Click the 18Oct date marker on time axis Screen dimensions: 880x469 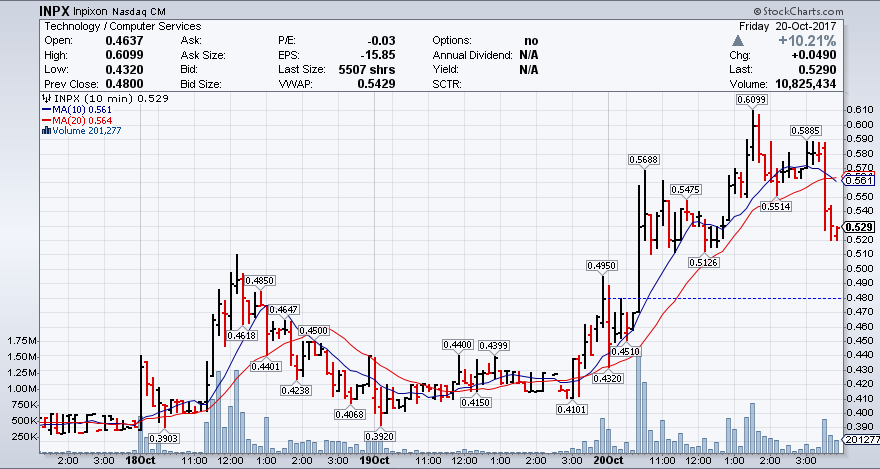[140, 460]
